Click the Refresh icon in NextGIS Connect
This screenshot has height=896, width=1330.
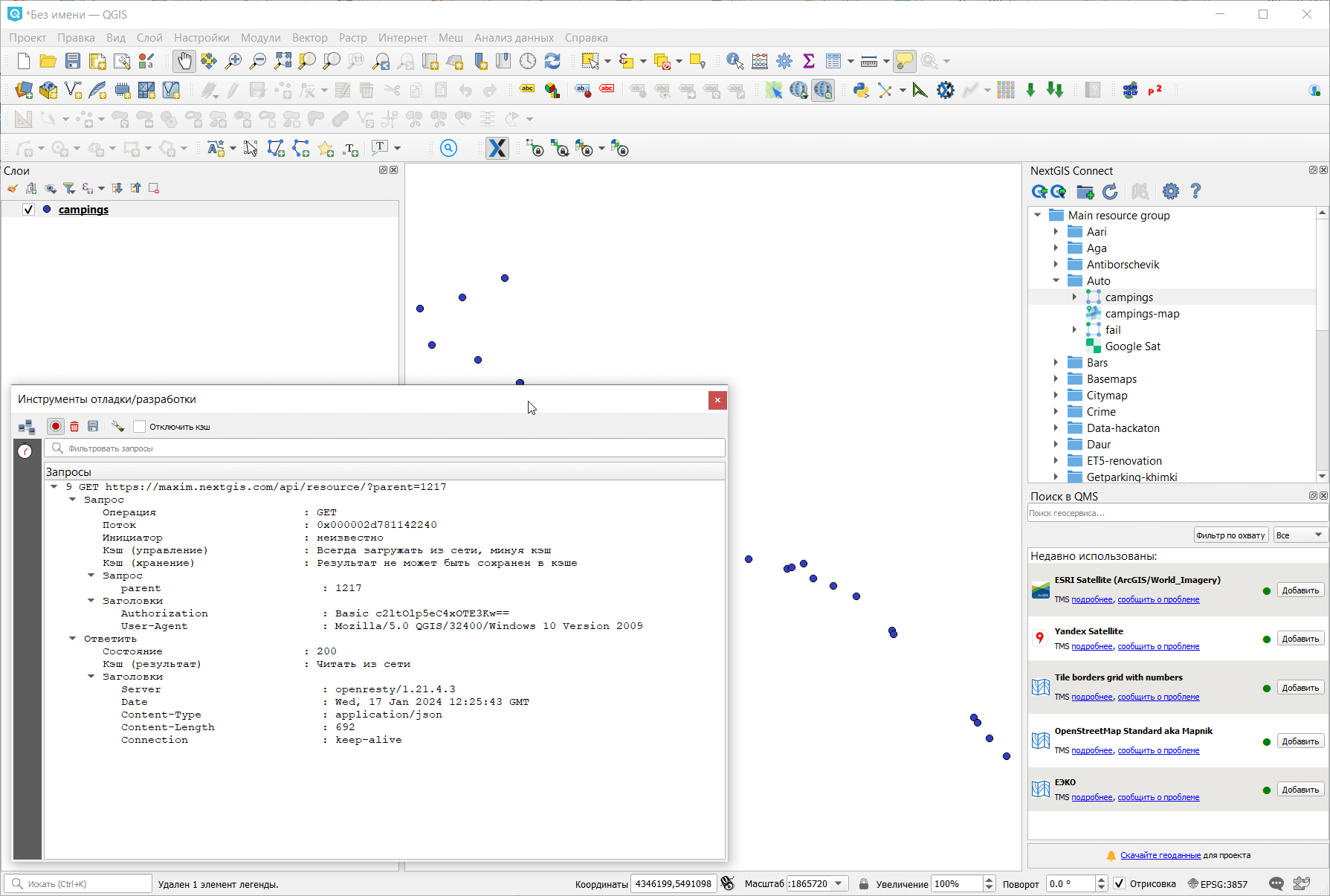[x=1110, y=192]
